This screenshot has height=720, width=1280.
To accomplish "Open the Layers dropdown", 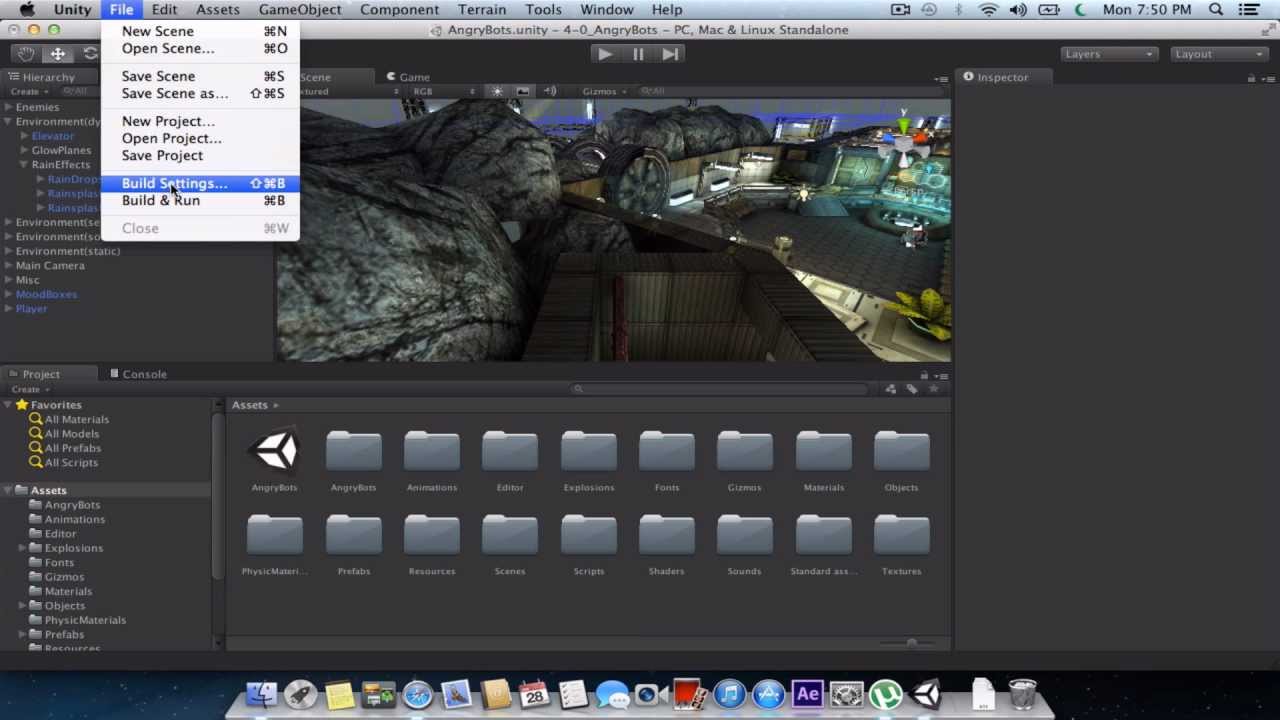I will pyautogui.click(x=1108, y=54).
